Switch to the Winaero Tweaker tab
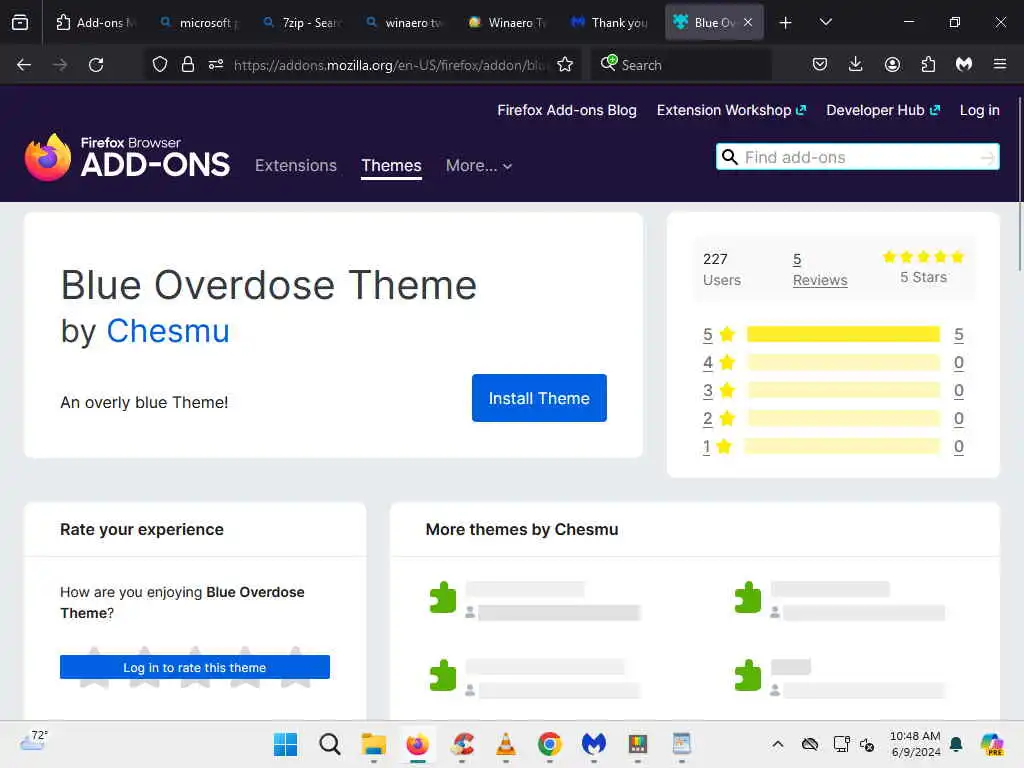Viewport: 1024px width, 768px height. point(508,22)
